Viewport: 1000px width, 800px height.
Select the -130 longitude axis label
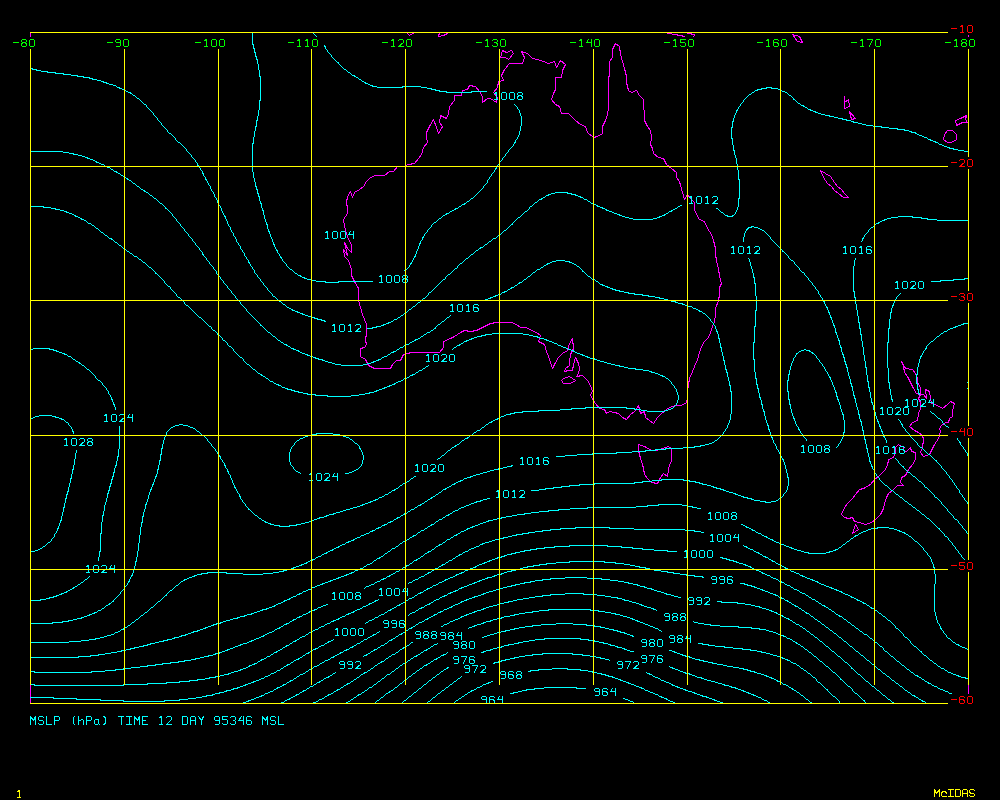tap(491, 43)
